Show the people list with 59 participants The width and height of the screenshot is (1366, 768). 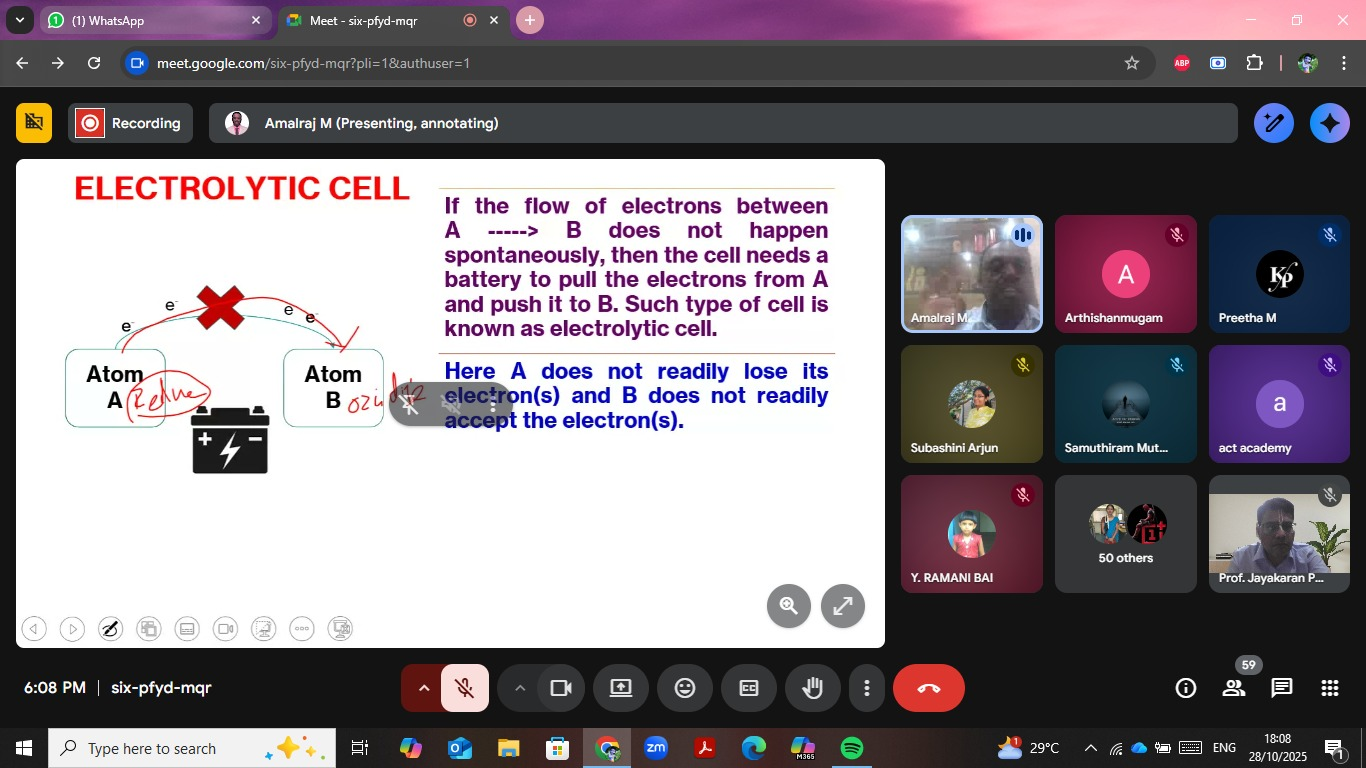[1234, 688]
